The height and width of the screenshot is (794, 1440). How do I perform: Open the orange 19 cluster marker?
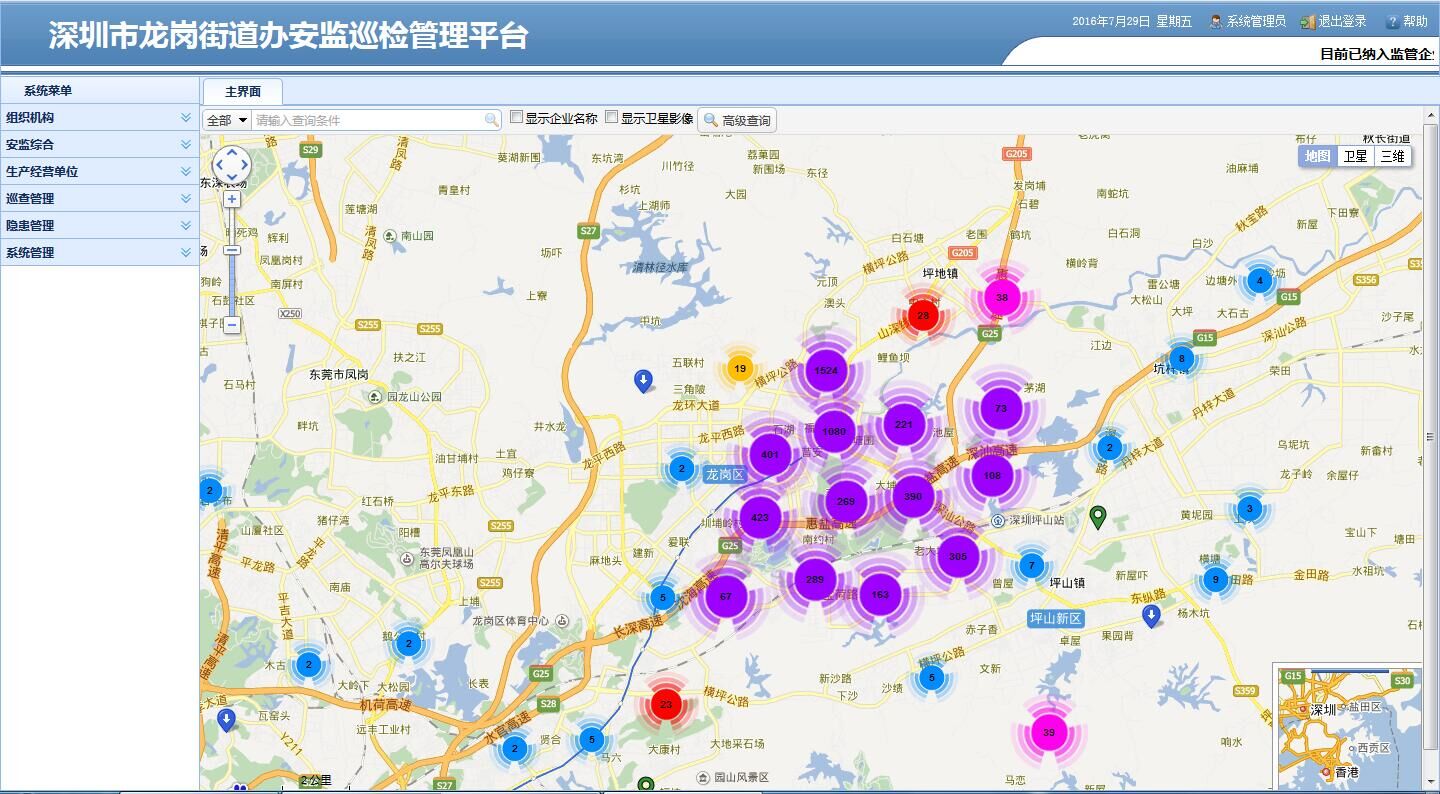click(x=740, y=368)
